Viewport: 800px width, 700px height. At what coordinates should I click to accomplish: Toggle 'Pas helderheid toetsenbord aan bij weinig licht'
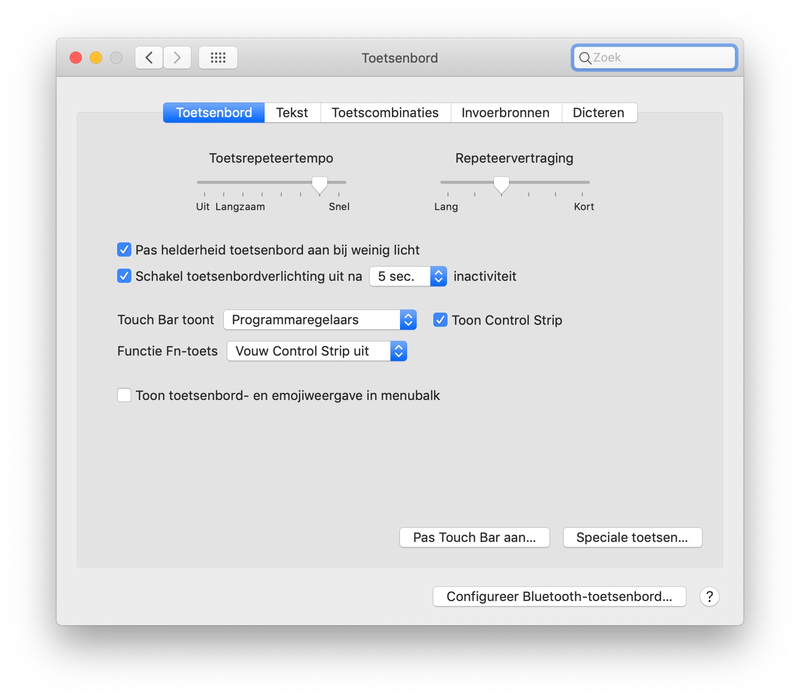coord(124,249)
